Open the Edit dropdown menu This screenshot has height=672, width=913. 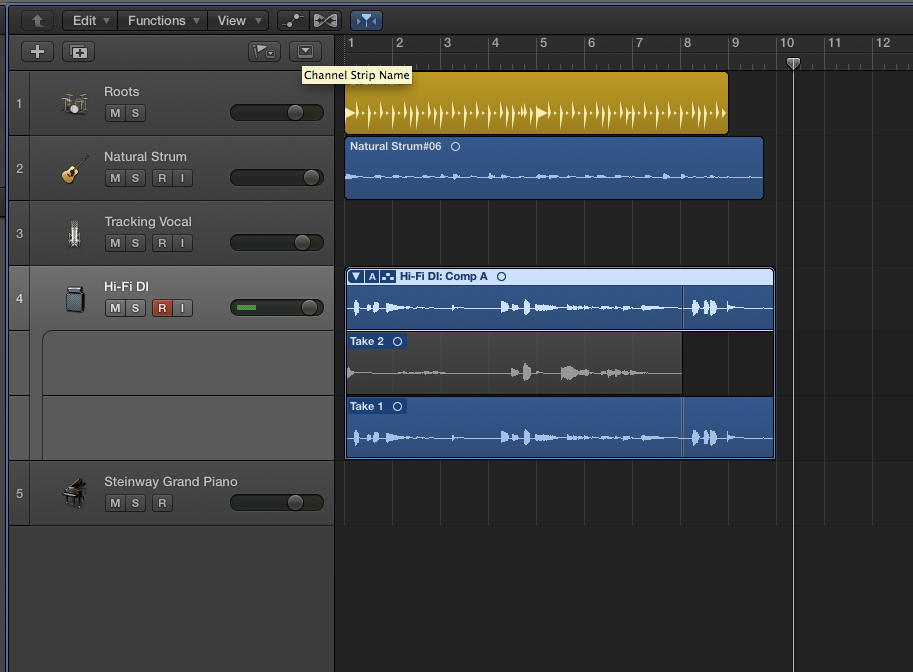90,20
